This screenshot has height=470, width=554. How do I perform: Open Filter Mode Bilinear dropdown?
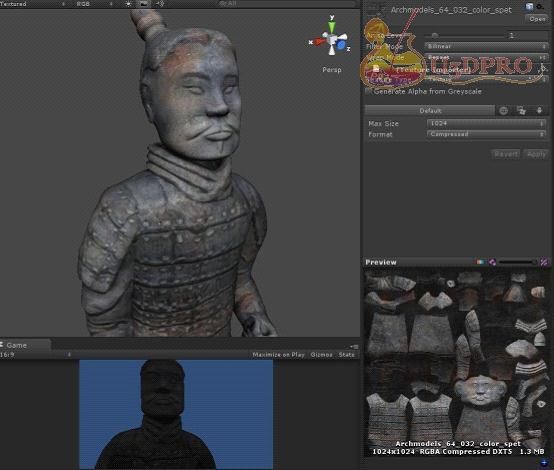[x=486, y=46]
